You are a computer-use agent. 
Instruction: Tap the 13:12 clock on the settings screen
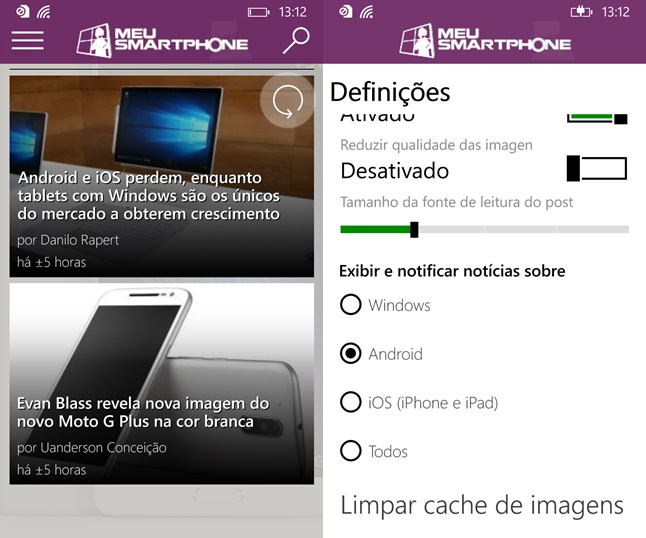click(x=616, y=12)
